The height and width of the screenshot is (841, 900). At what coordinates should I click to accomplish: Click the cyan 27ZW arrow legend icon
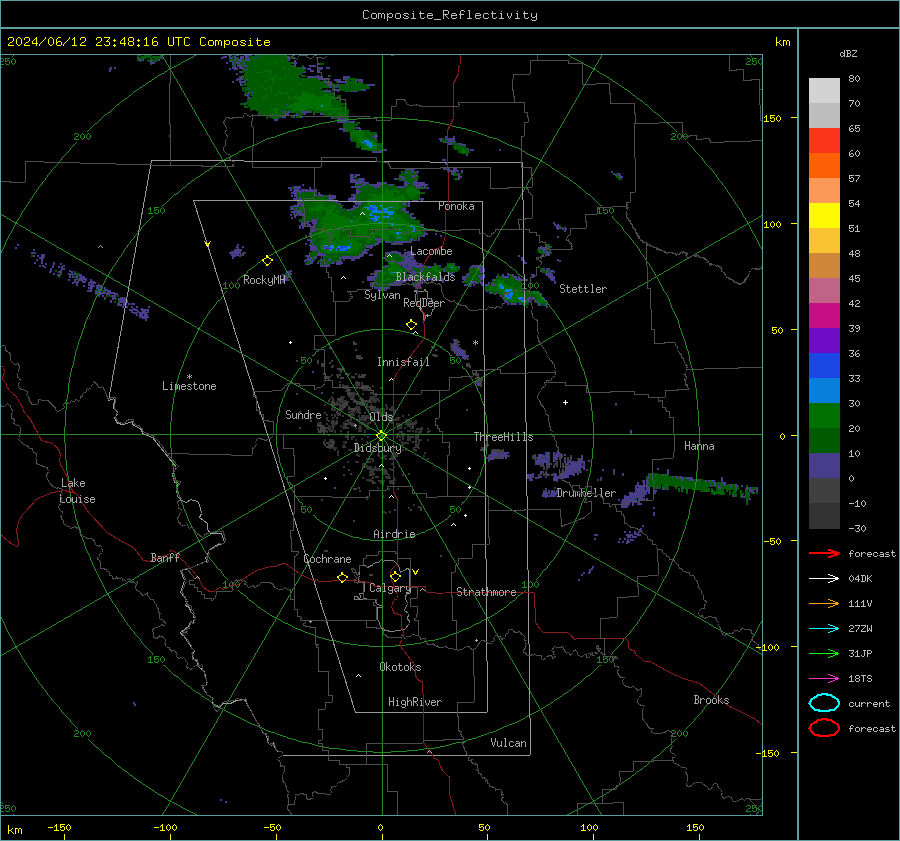point(824,629)
